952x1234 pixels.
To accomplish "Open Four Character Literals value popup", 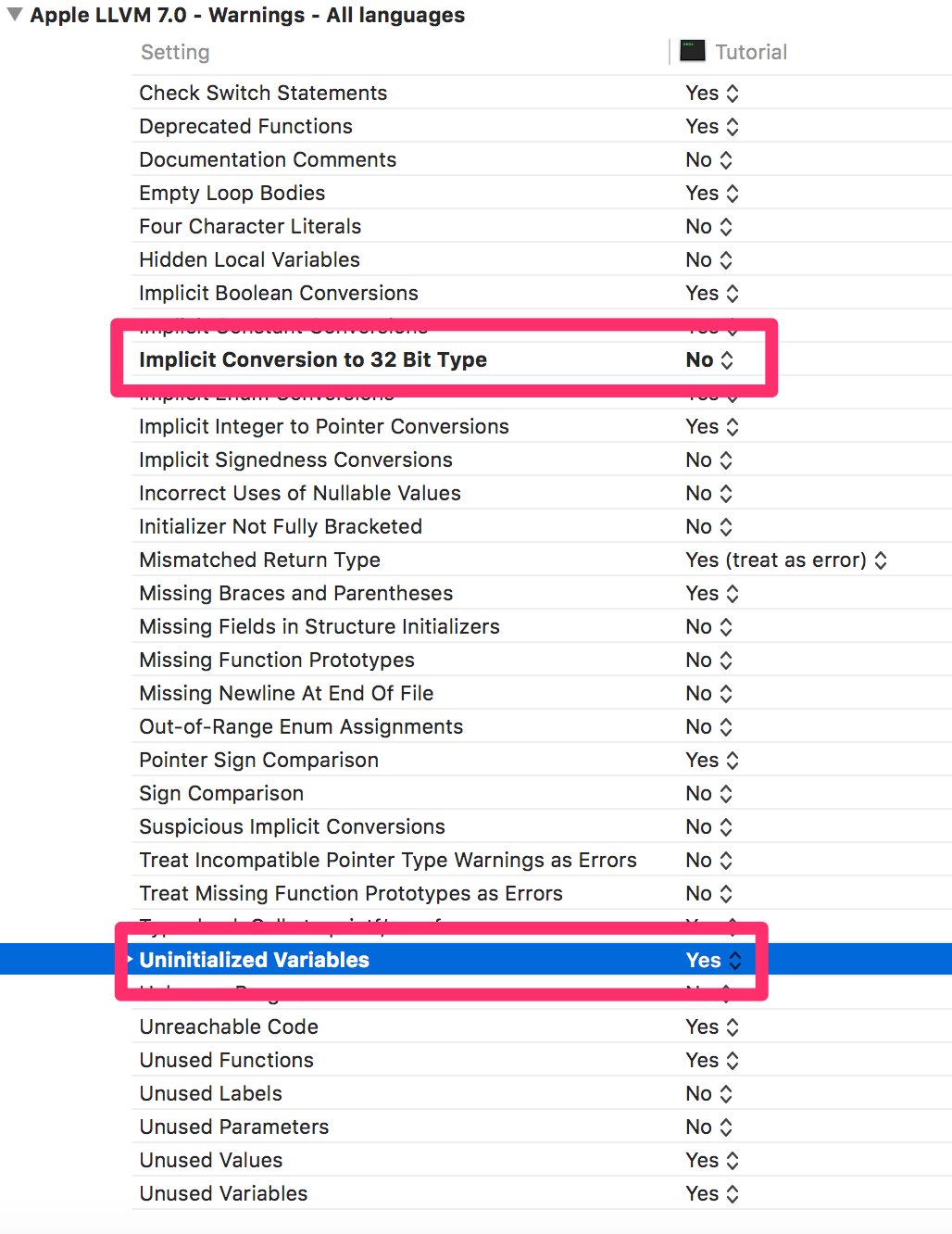I will 709,226.
